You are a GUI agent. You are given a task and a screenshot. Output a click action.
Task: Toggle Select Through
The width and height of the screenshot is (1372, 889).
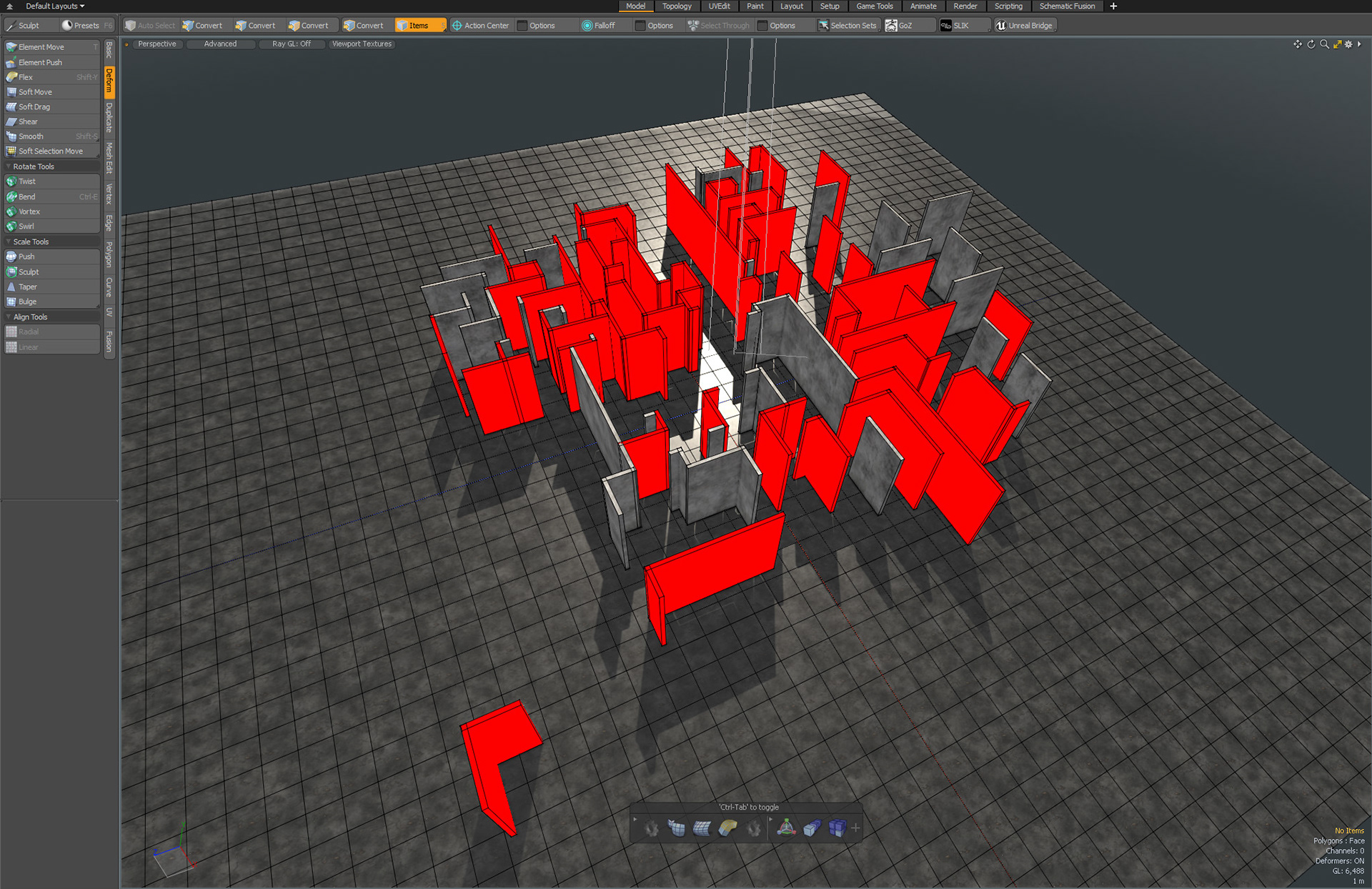tap(719, 26)
